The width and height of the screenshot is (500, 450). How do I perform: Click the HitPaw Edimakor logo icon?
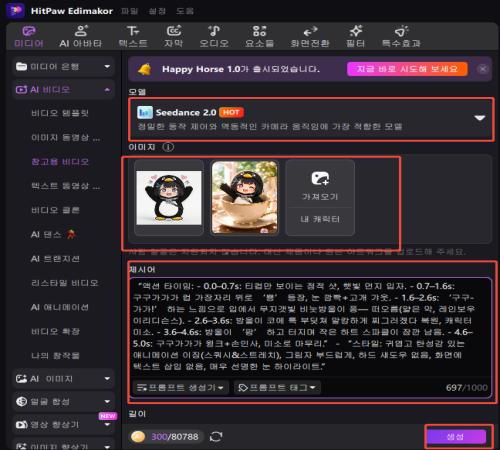click(15, 10)
